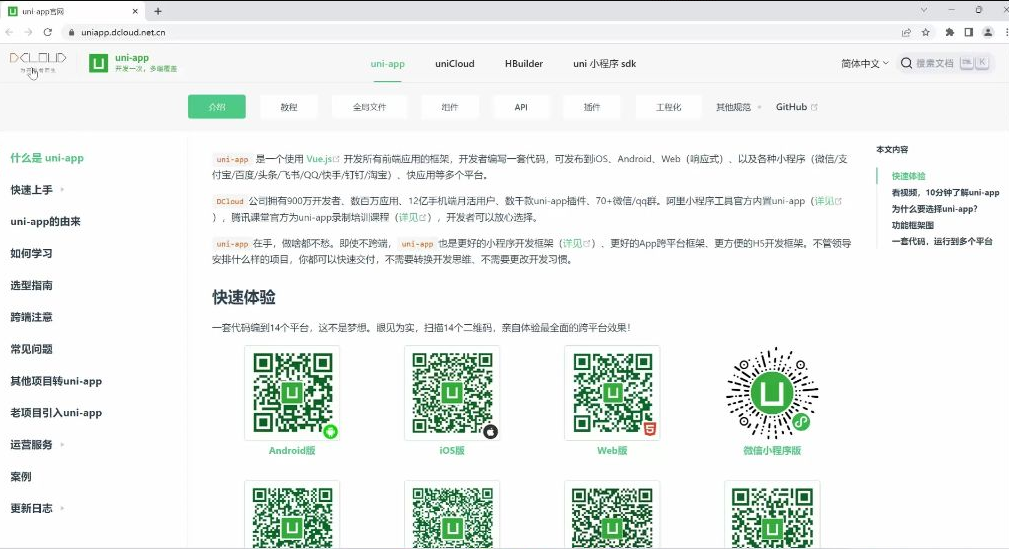The image size is (1009, 549).
Task: Select the 介绍 green tab
Action: 217,107
